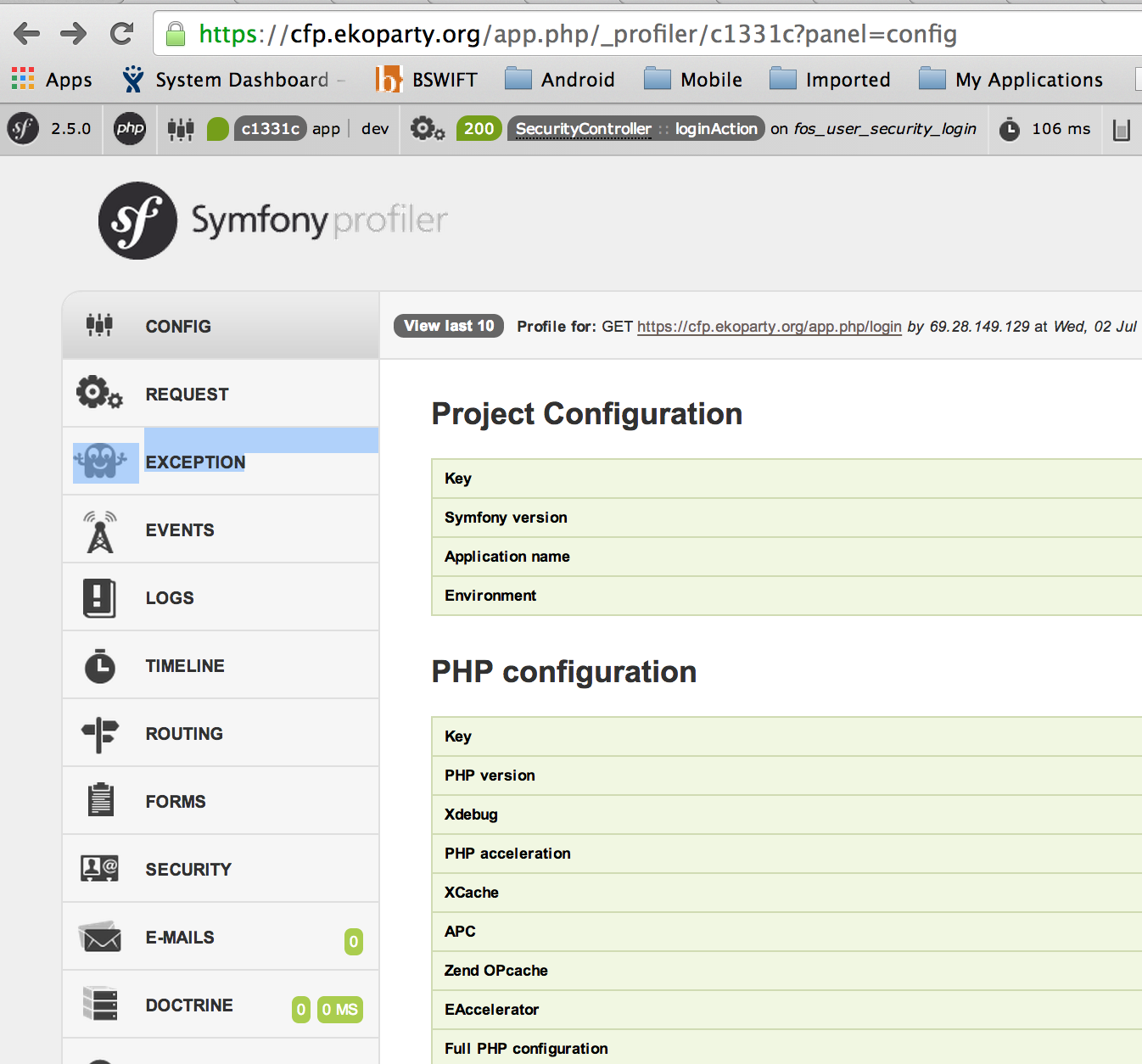The height and width of the screenshot is (1064, 1142).
Task: Open My Applications bookmarks folder
Action: click(1010, 80)
